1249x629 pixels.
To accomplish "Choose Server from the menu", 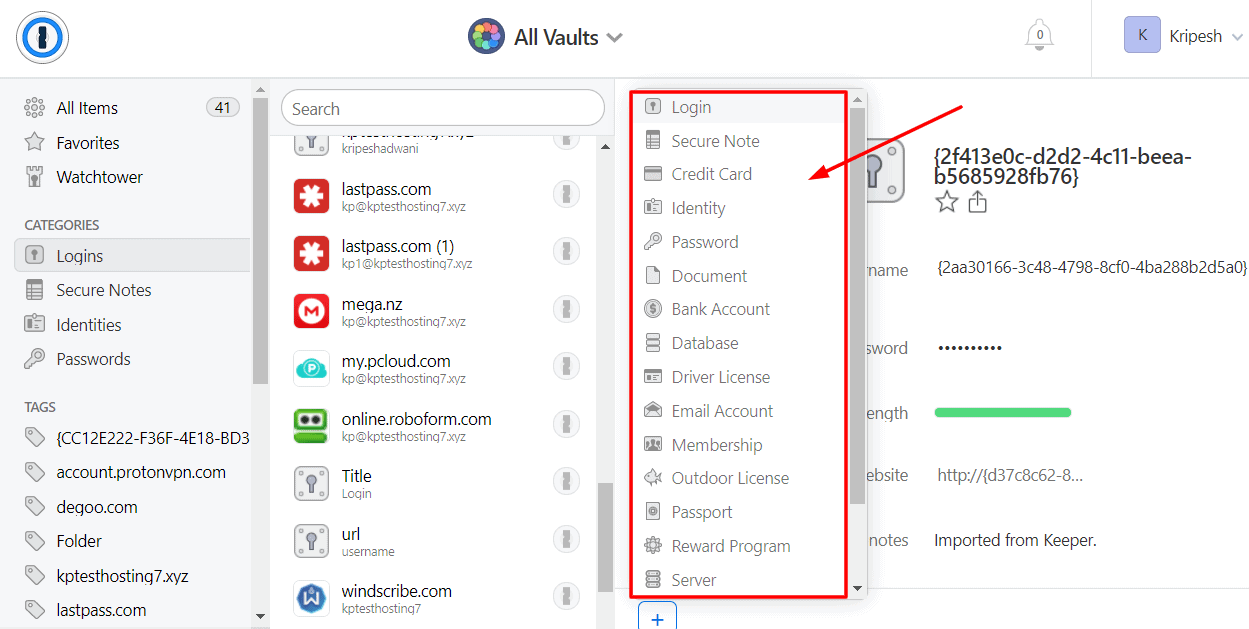I will pyautogui.click(x=740, y=580).
